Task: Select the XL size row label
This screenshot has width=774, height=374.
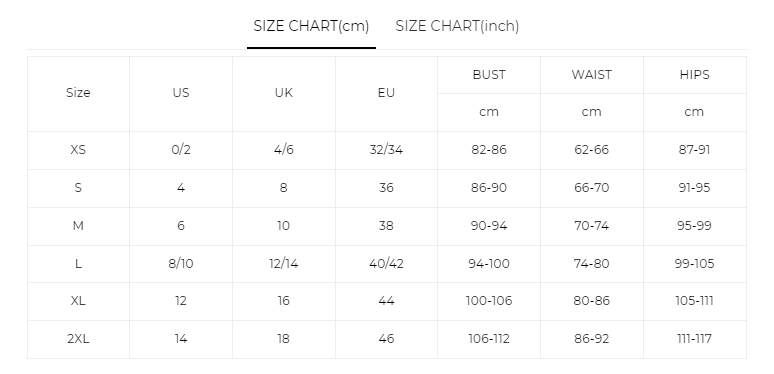Action: (78, 300)
